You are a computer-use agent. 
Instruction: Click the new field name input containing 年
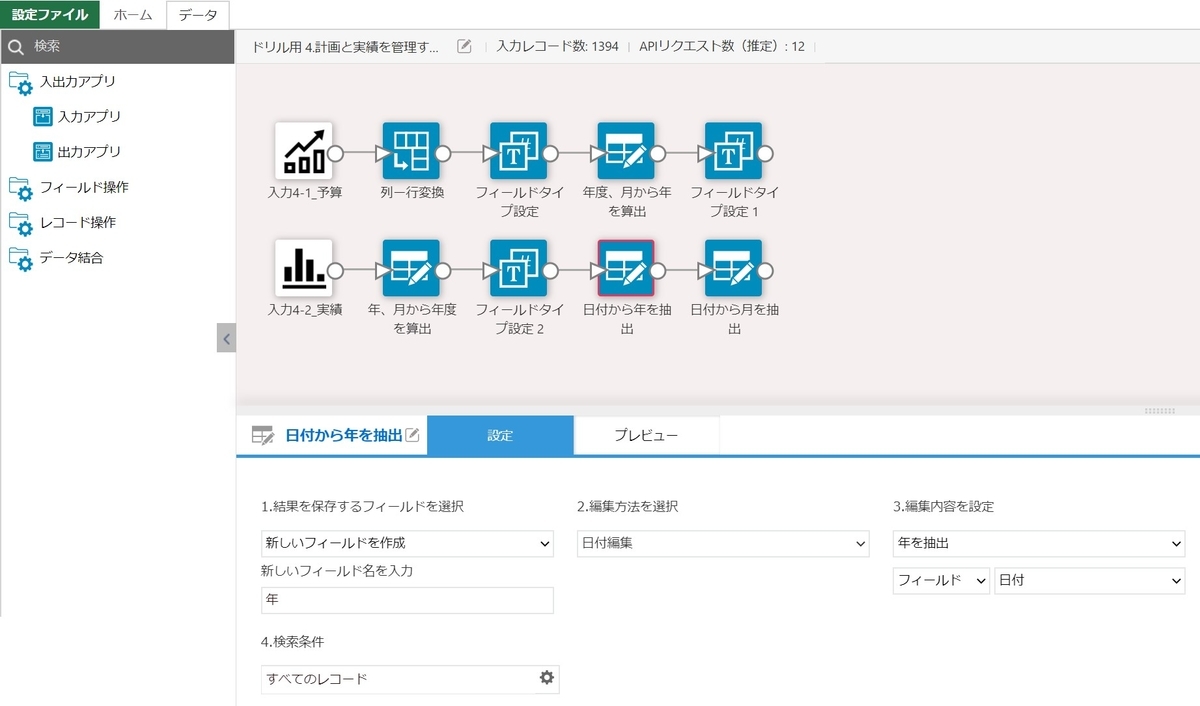pos(407,600)
